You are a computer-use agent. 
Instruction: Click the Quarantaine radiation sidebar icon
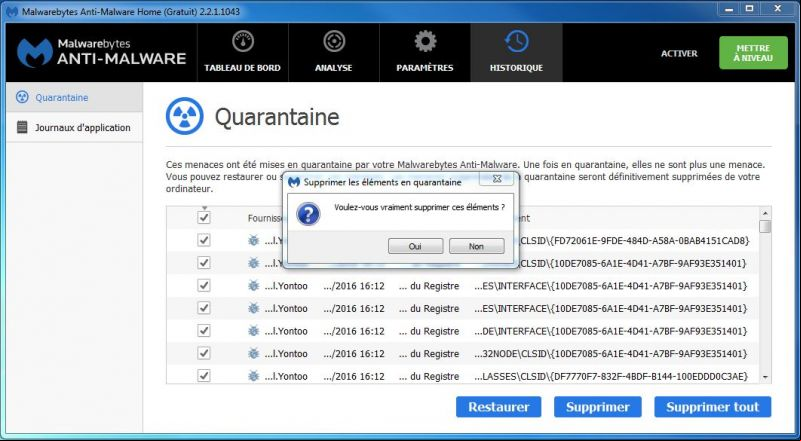click(22, 97)
